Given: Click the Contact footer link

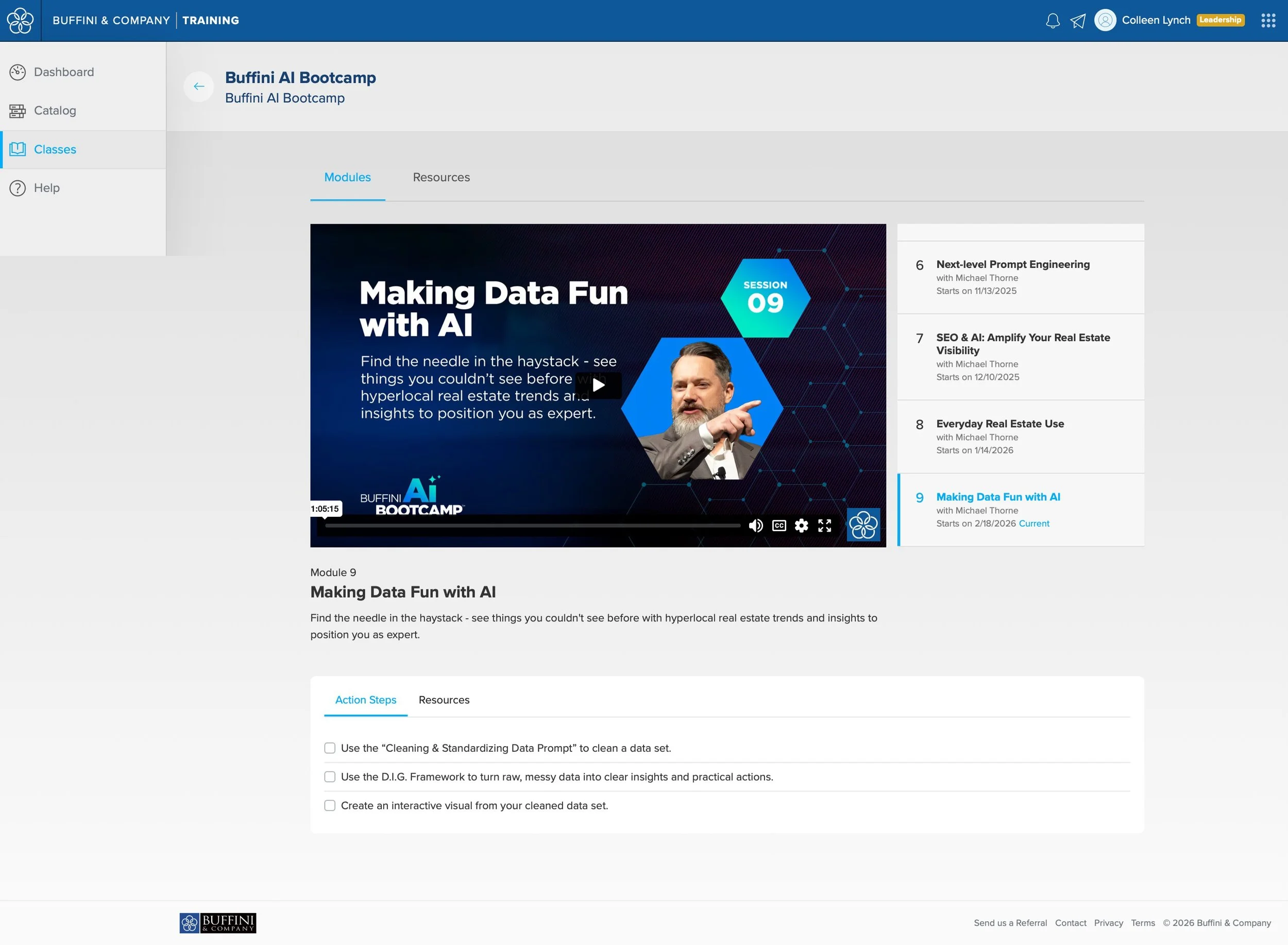Looking at the screenshot, I should [1070, 923].
